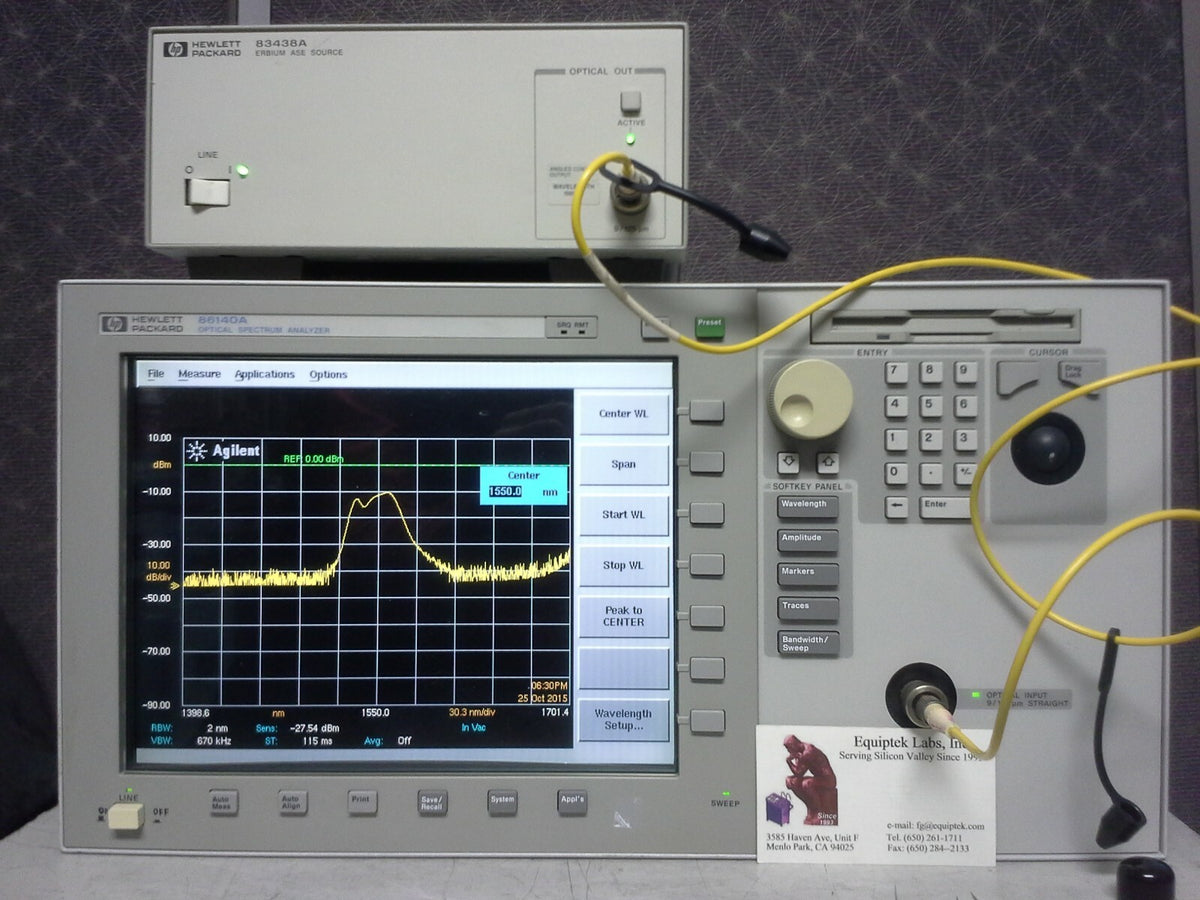Tap the keypad 3 key
The height and width of the screenshot is (900, 1200).
[x=964, y=439]
